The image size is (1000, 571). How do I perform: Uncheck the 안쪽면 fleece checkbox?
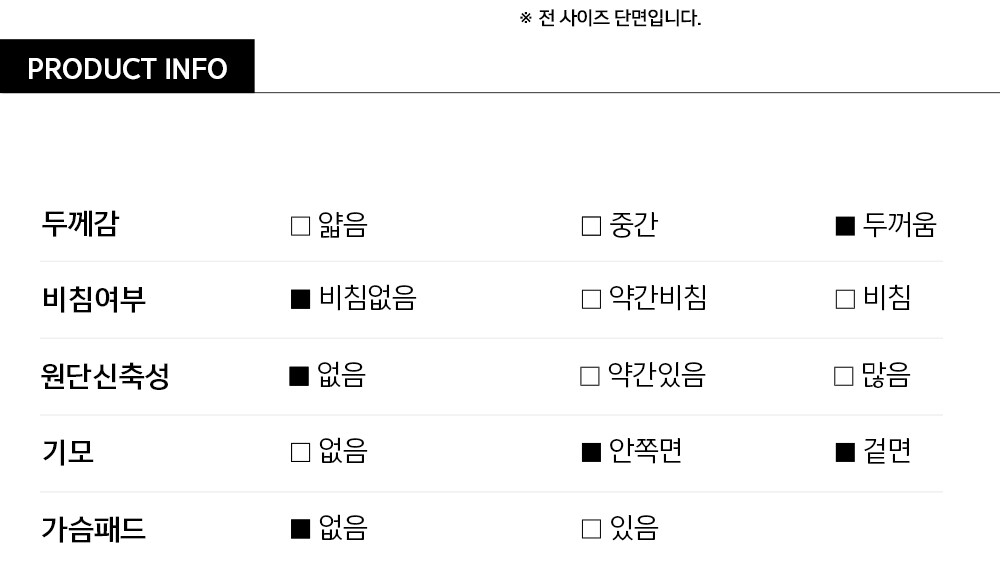coord(591,453)
